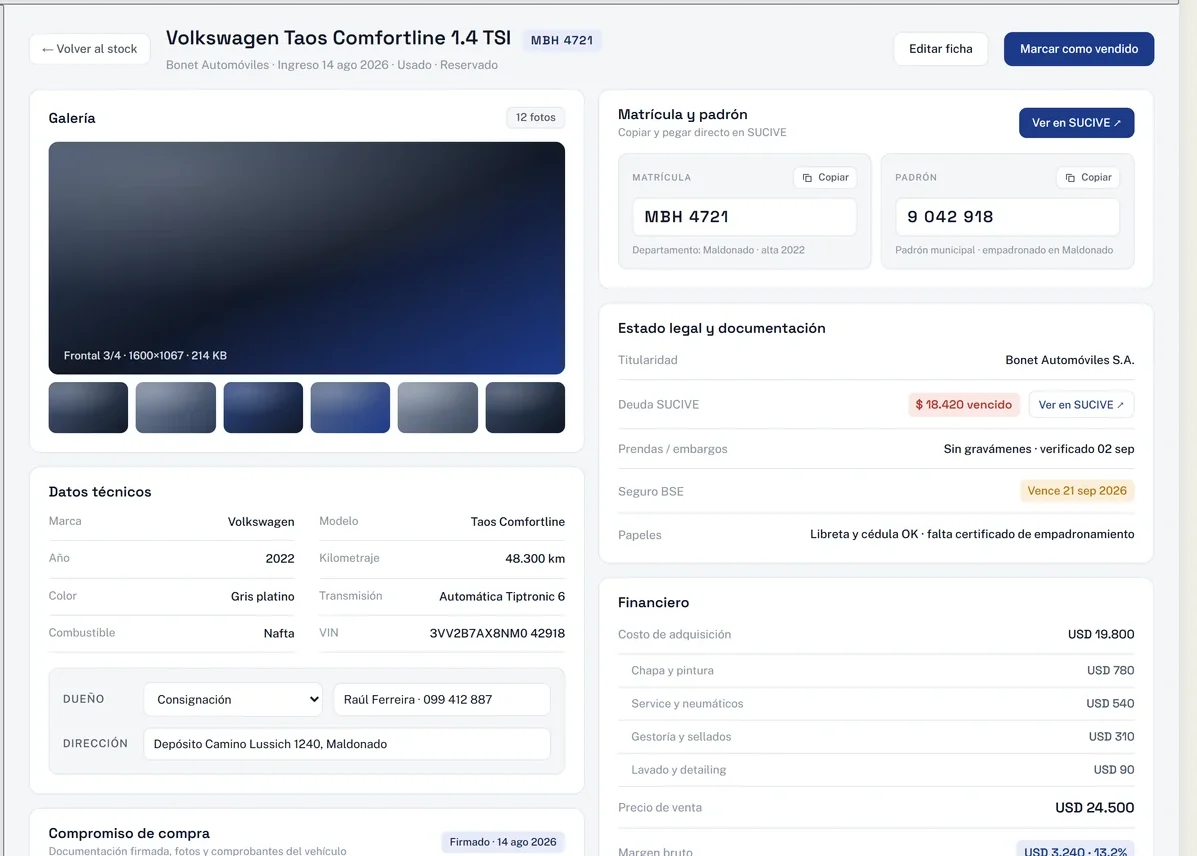Click Marcar como vendido
Image resolution: width=1197 pixels, height=856 pixels.
(1079, 49)
